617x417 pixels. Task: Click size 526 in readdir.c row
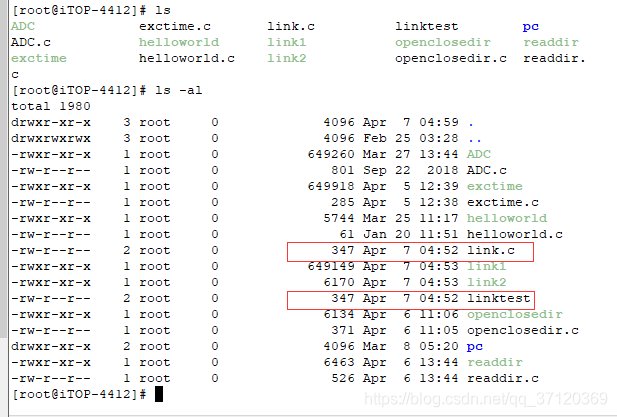pos(343,378)
